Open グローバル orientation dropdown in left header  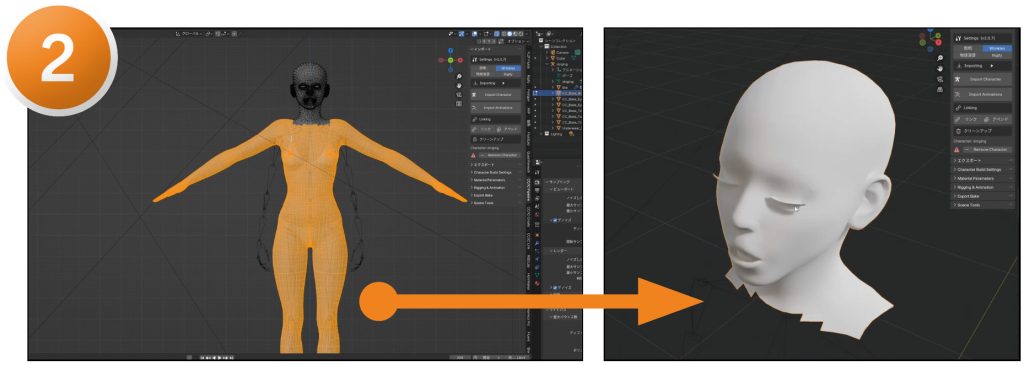click(189, 33)
